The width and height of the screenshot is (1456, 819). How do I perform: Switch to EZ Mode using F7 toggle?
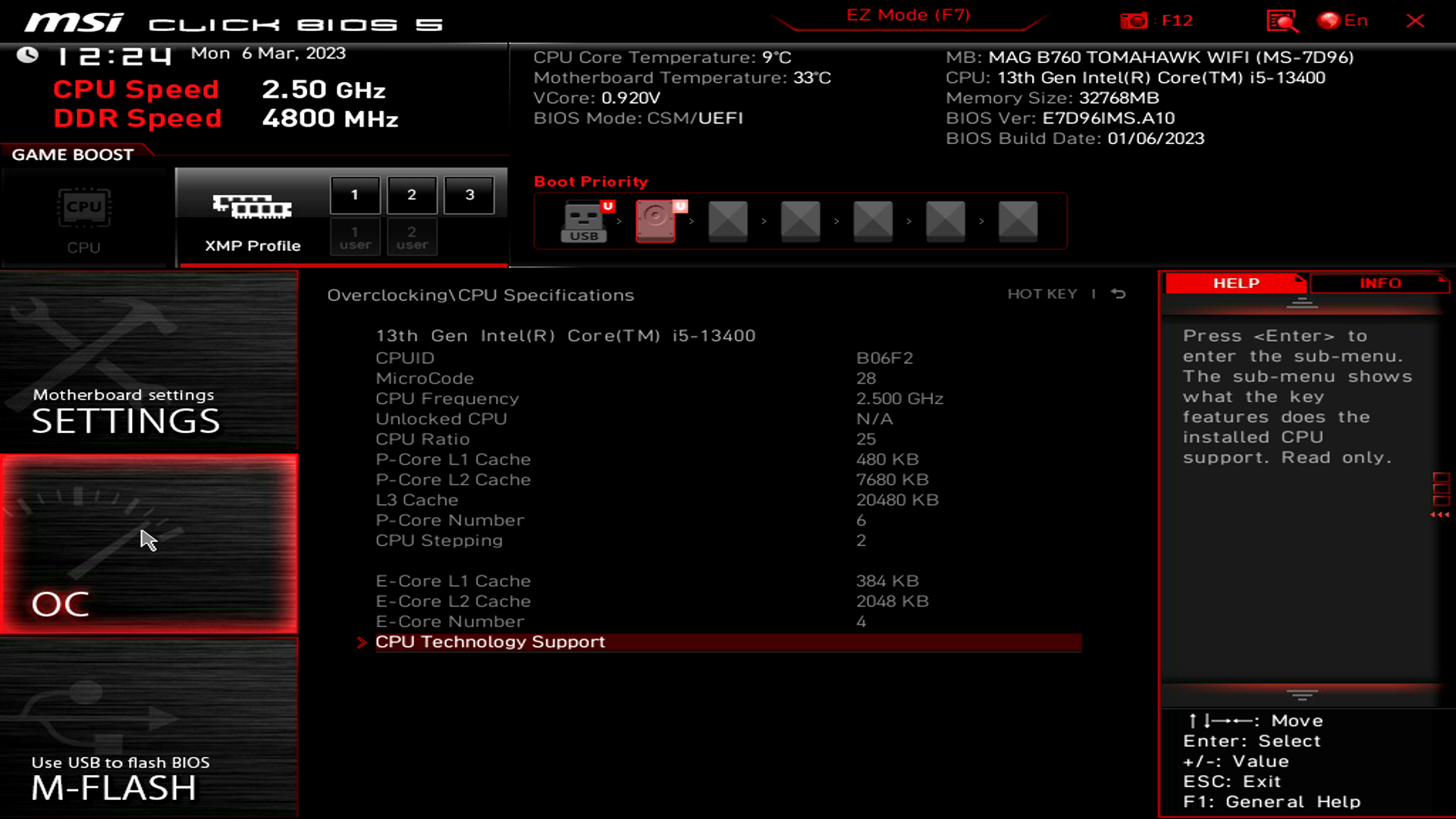(x=907, y=14)
